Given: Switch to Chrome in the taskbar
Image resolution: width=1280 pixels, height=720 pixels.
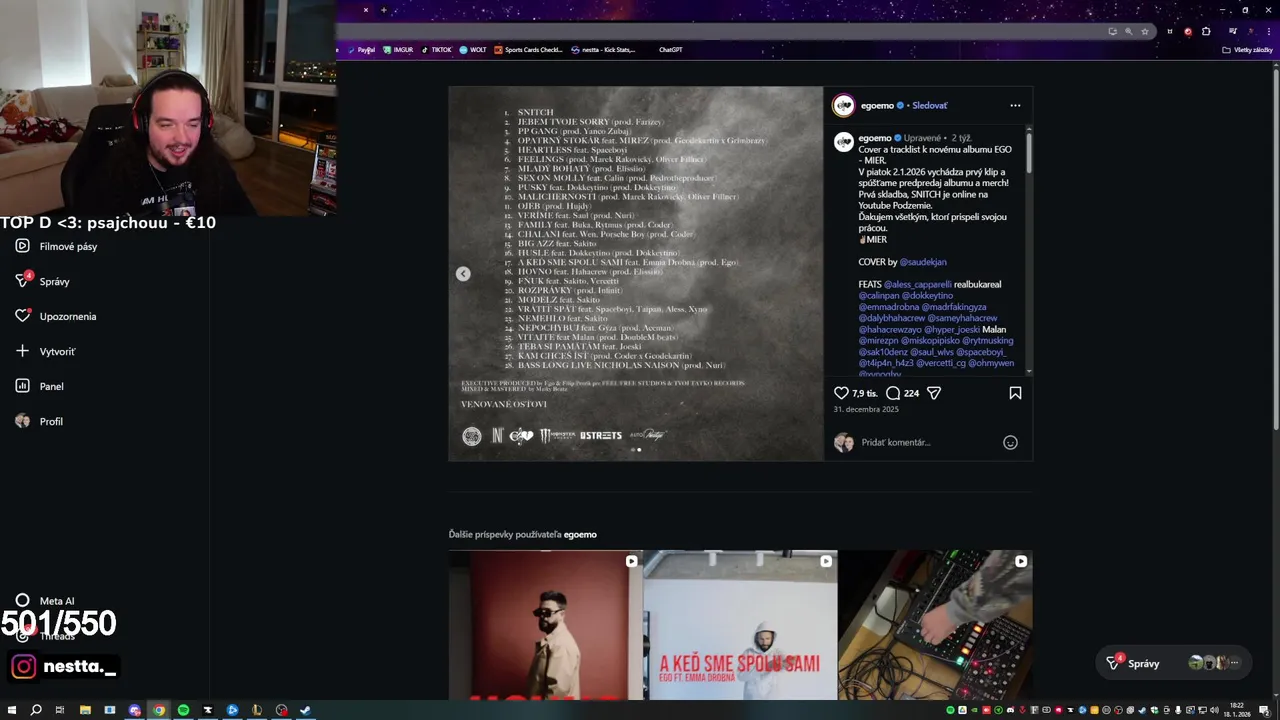Looking at the screenshot, I should pos(159,710).
